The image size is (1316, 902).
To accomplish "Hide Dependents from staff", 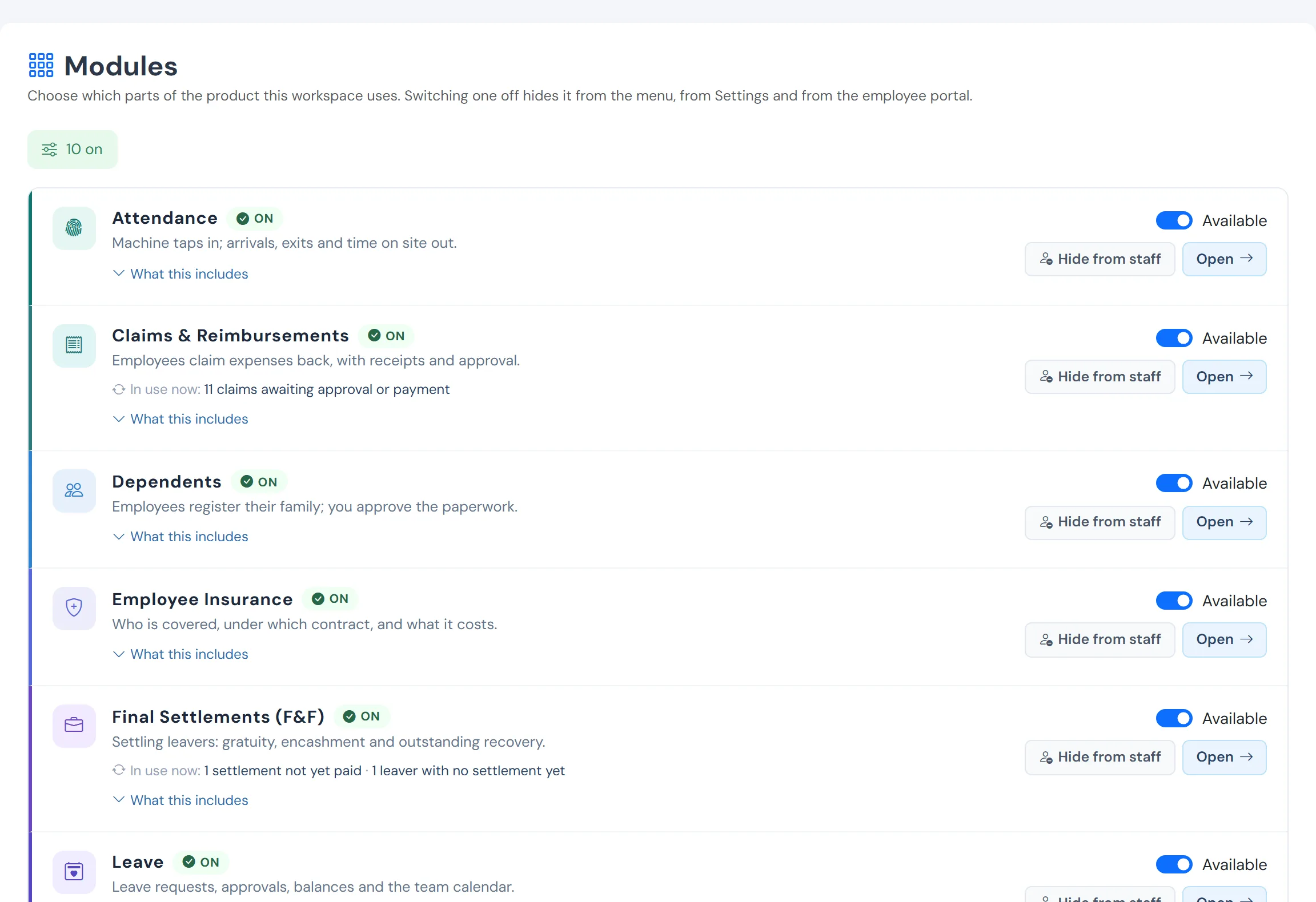I will click(1100, 522).
